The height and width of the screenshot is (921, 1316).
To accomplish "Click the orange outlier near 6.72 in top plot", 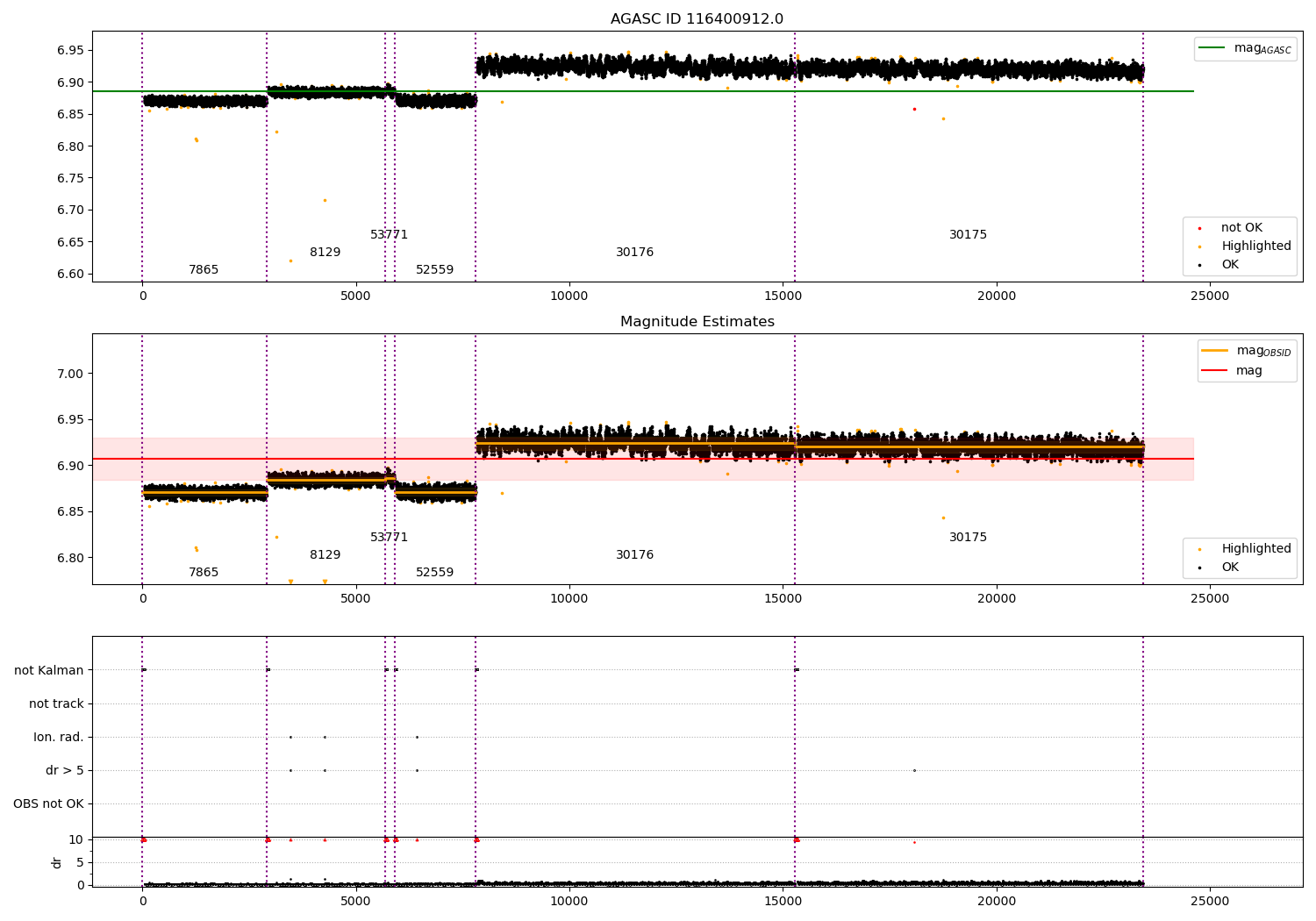I will [325, 200].
